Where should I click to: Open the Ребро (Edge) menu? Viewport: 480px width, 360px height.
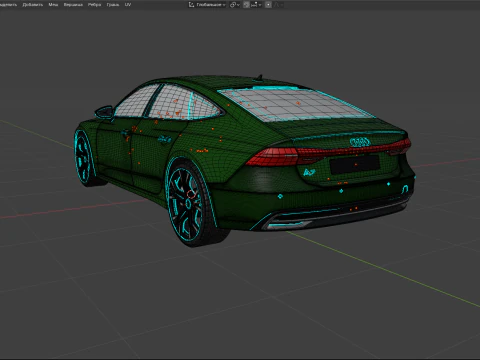click(x=94, y=5)
